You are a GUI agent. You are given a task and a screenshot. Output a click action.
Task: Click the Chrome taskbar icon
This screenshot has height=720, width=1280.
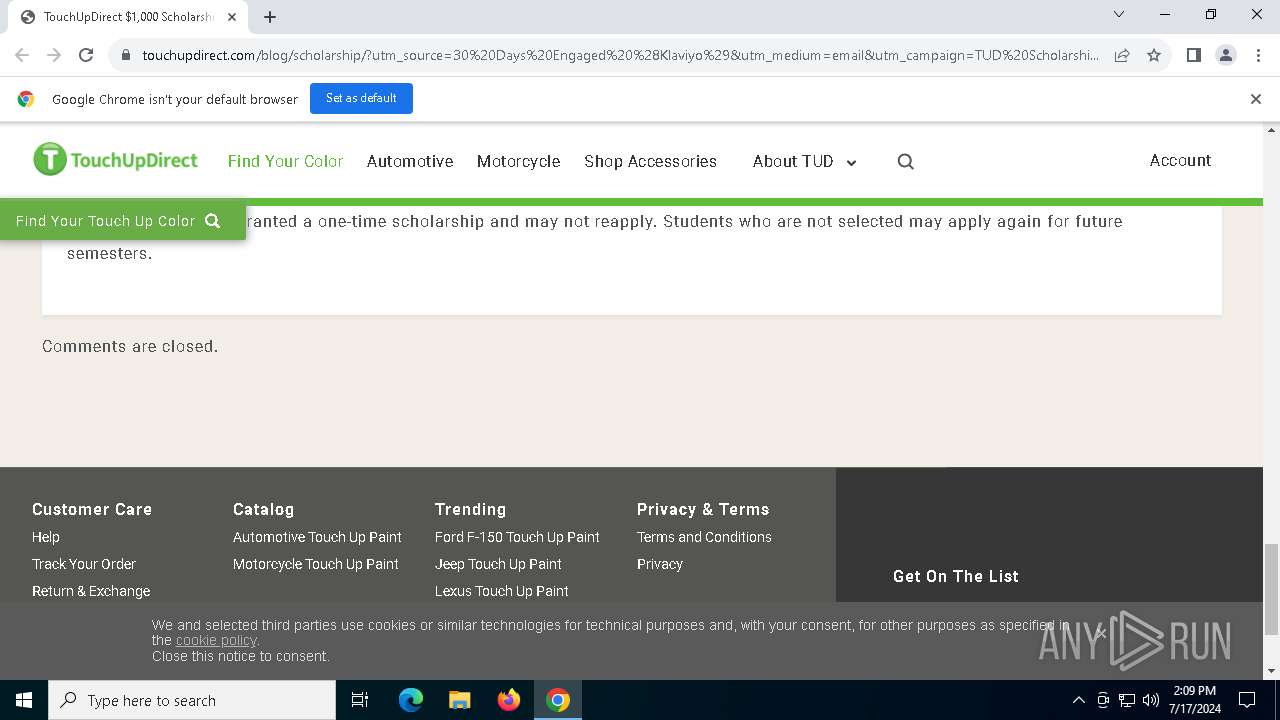558,700
